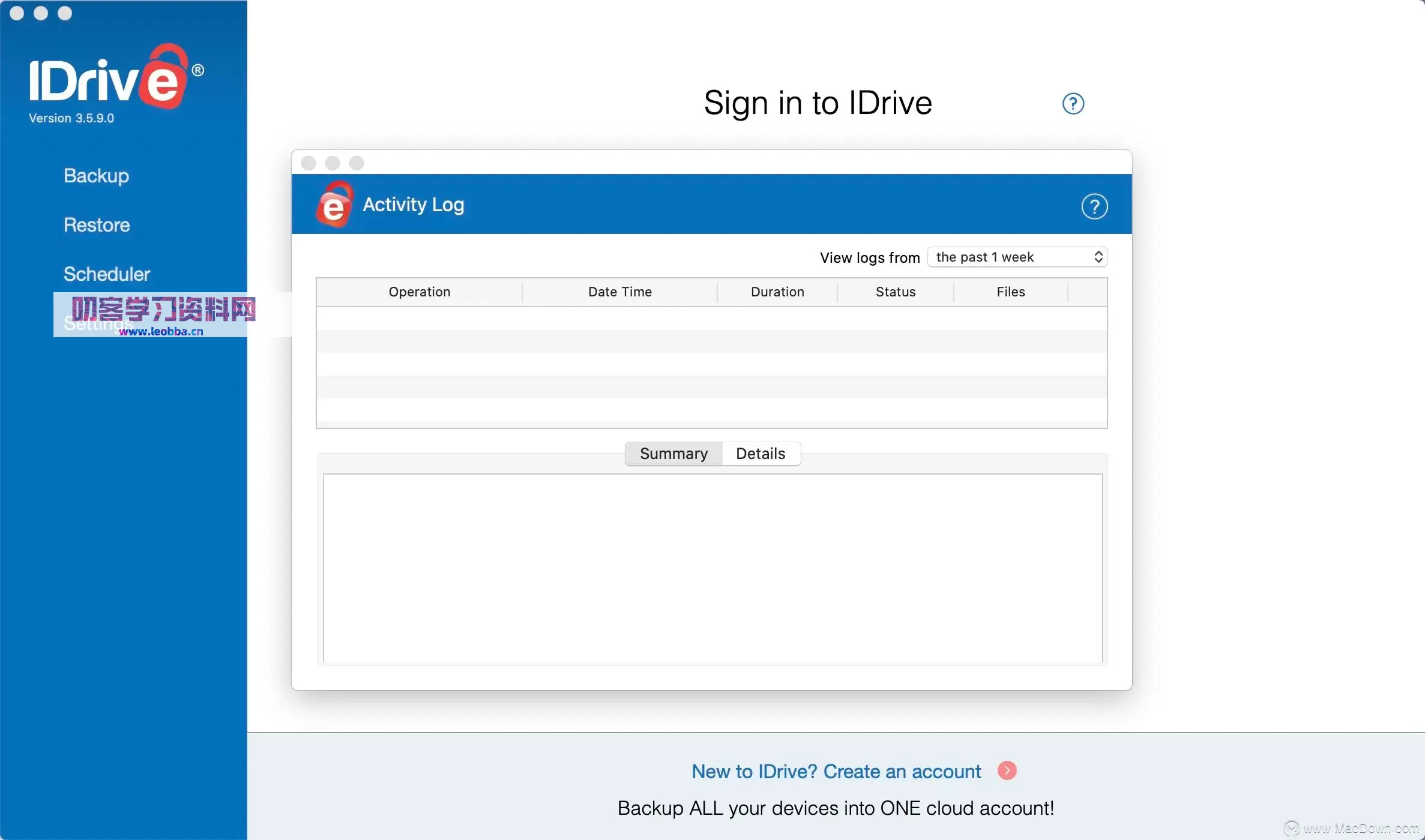The height and width of the screenshot is (840, 1425).
Task: Switch to the Details tab
Action: [x=761, y=454]
